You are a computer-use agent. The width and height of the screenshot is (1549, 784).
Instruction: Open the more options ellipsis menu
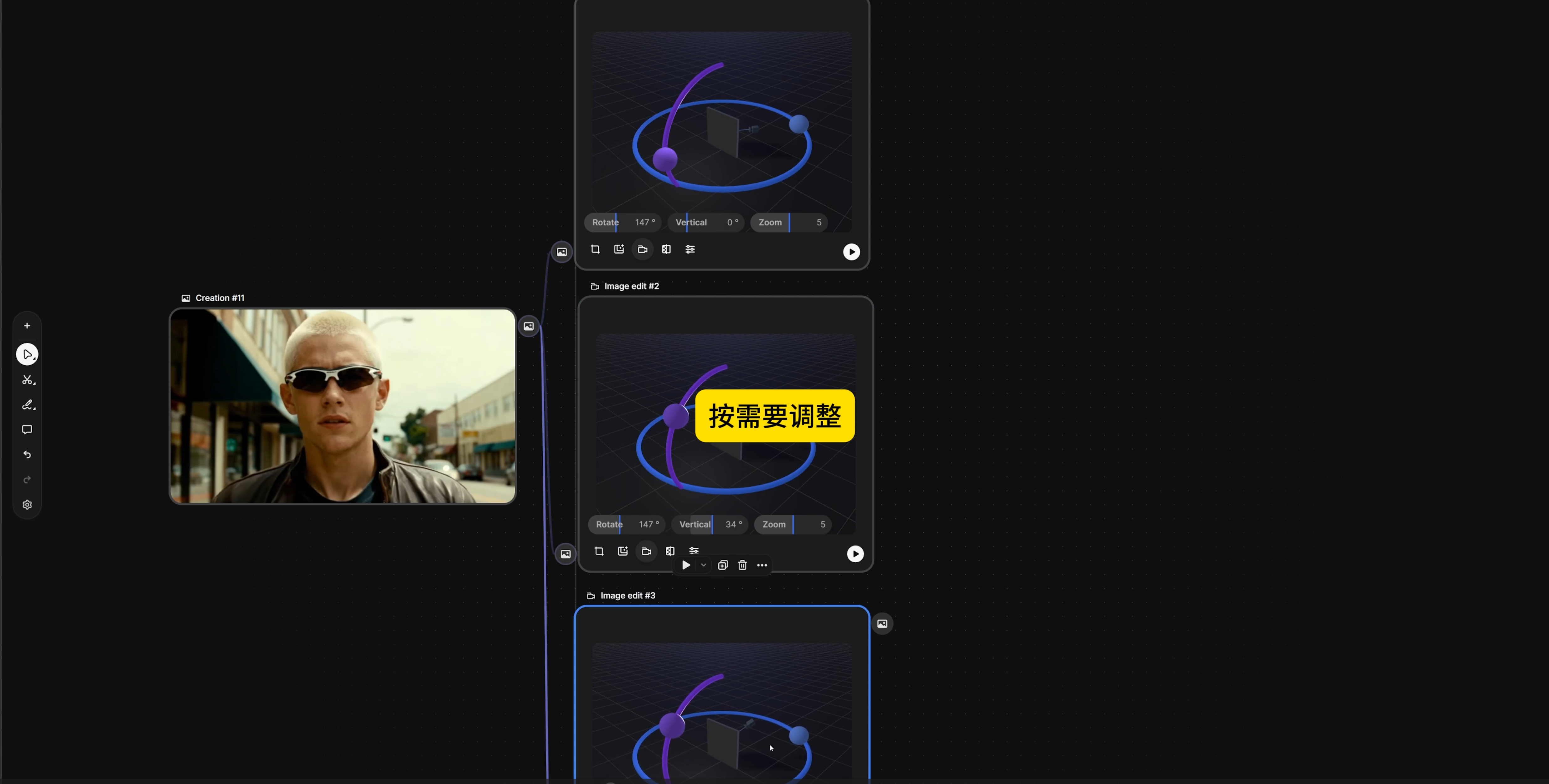tap(762, 565)
